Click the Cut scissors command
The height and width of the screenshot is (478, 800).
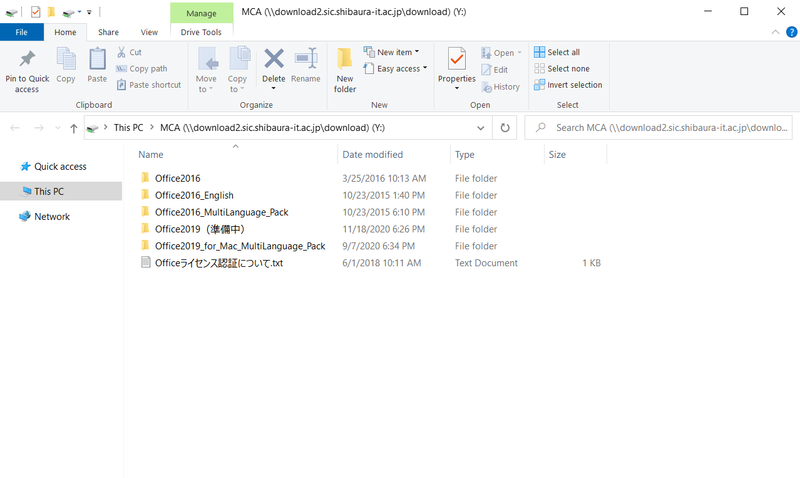coord(129,52)
